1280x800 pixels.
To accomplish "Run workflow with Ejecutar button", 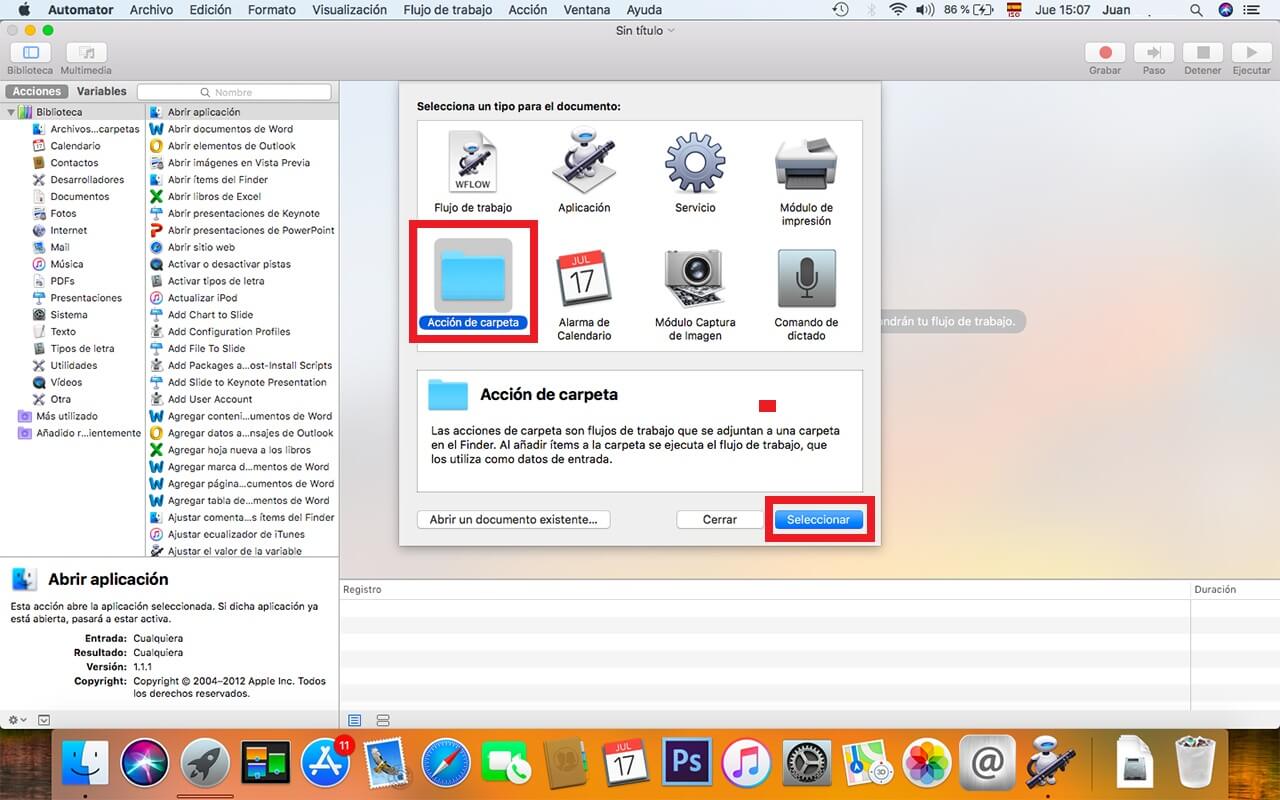I will click(x=1251, y=53).
